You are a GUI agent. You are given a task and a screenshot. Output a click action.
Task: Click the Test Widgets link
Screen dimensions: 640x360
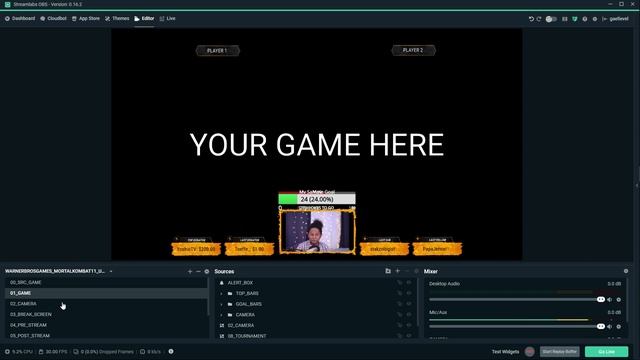505,351
